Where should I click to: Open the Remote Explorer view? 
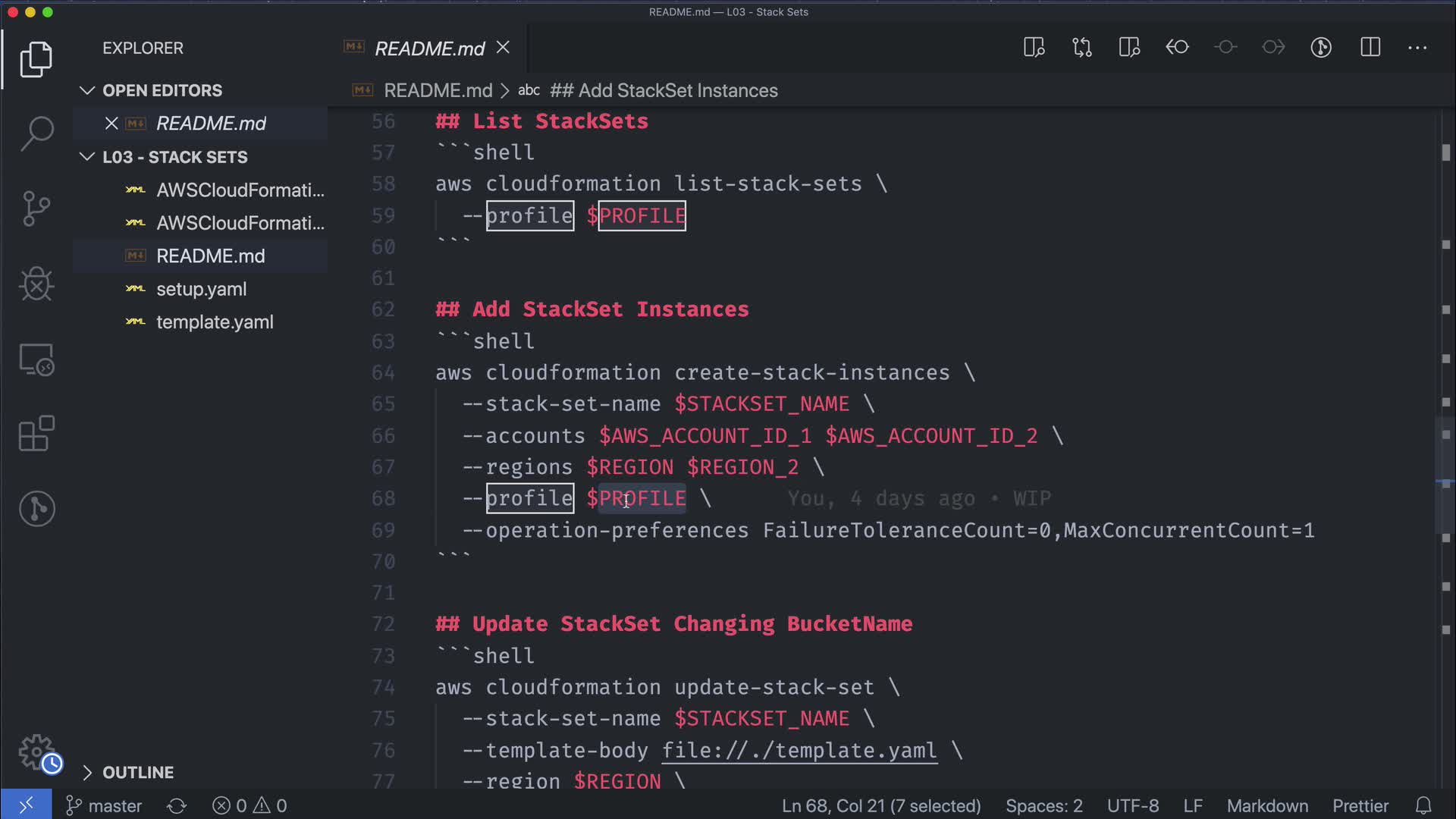click(36, 359)
